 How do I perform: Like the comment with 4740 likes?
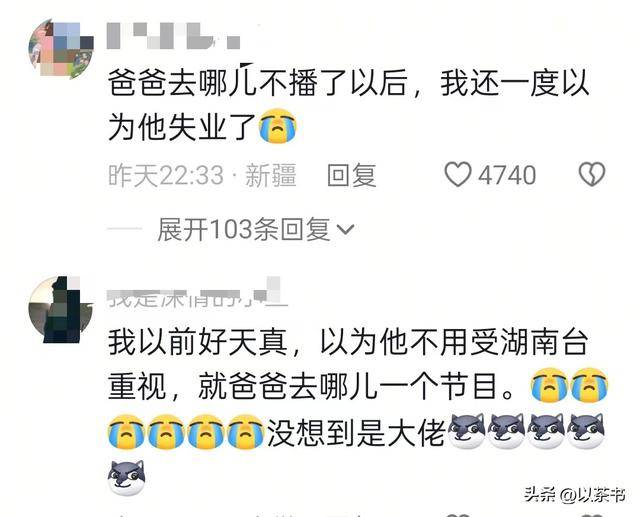458,175
